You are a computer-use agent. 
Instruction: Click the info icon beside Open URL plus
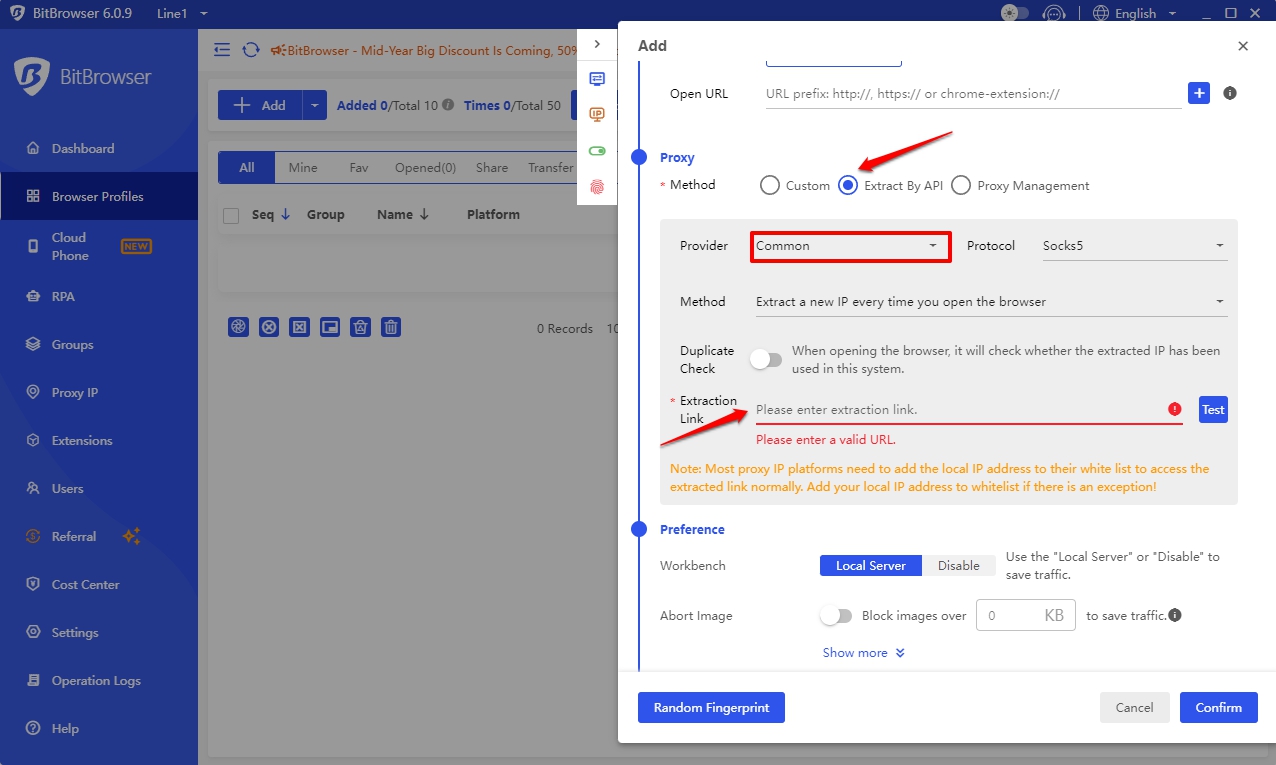click(x=1230, y=93)
